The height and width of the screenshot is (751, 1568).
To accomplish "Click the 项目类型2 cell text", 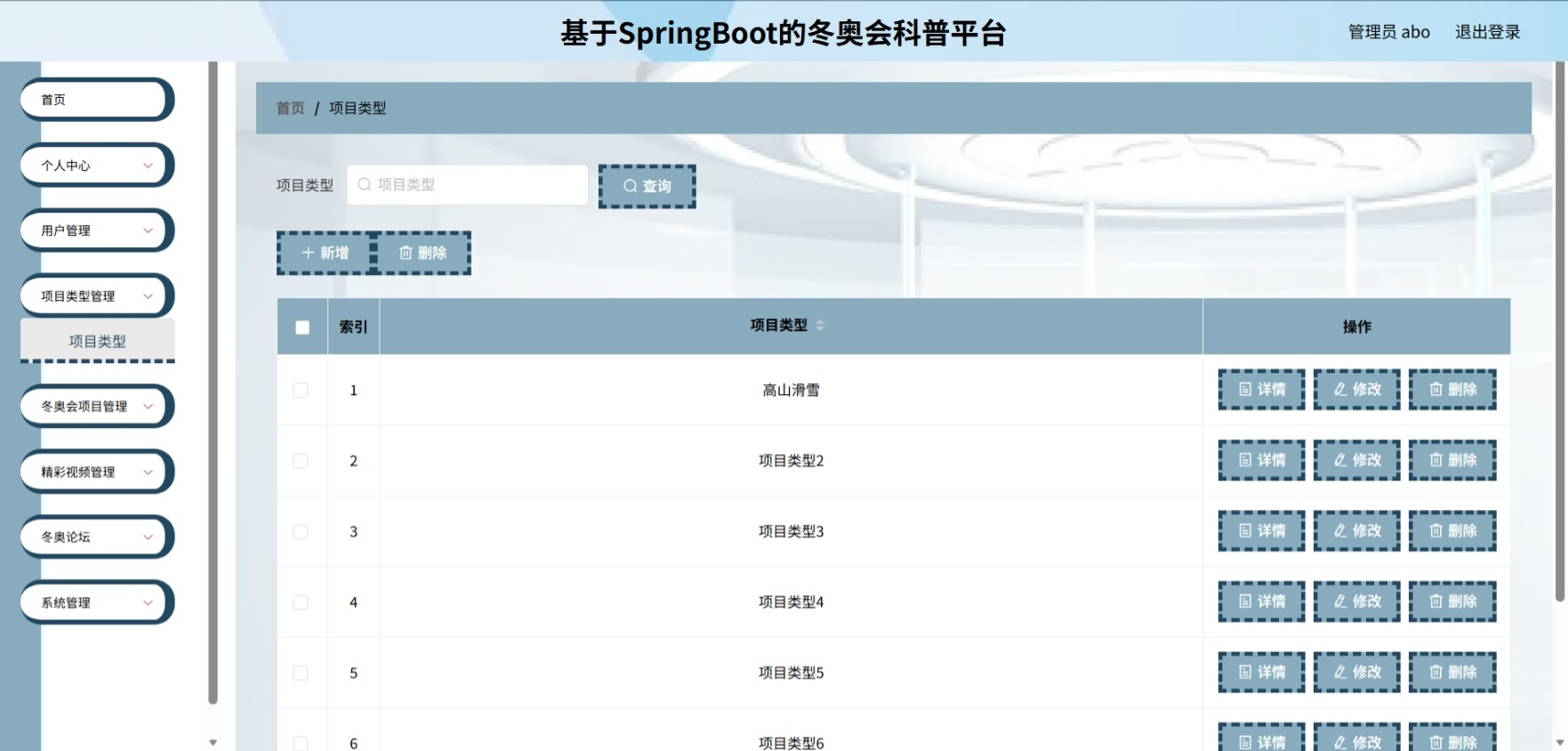I will click(x=791, y=461).
